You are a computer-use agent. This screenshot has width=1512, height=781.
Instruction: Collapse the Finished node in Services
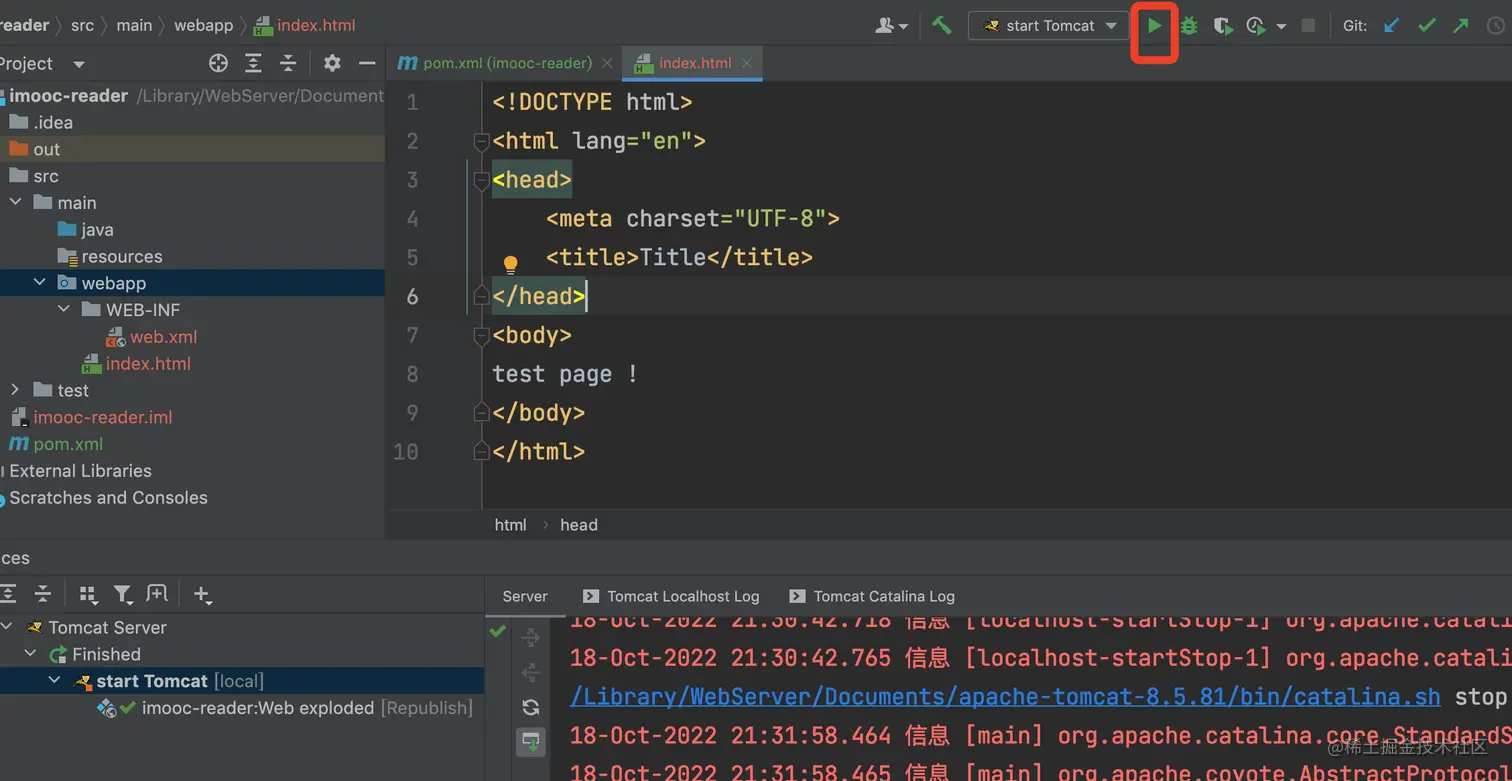tap(31, 654)
